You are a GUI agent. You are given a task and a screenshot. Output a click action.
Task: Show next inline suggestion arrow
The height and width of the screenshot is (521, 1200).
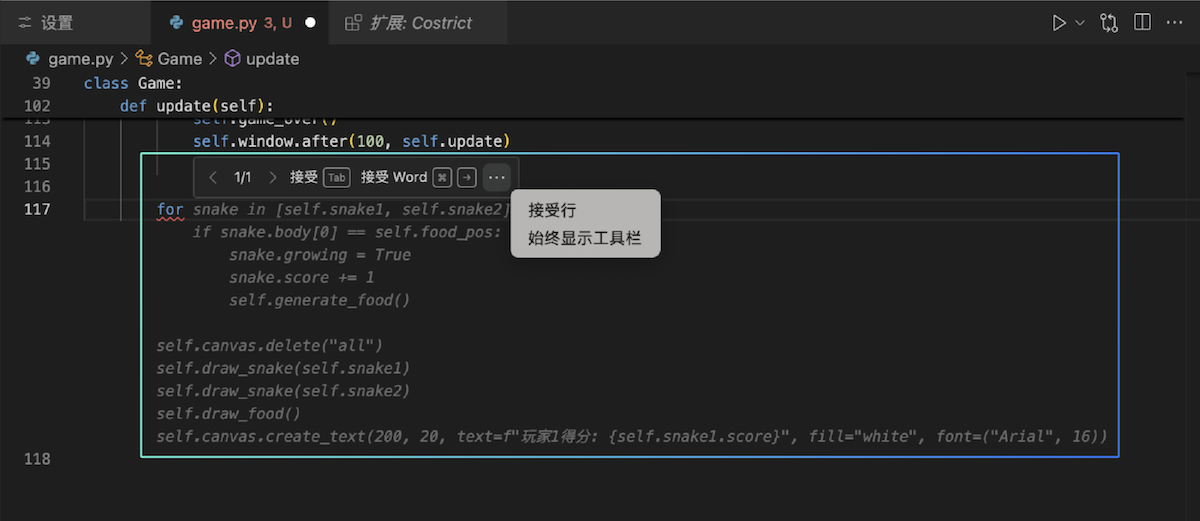tap(272, 177)
